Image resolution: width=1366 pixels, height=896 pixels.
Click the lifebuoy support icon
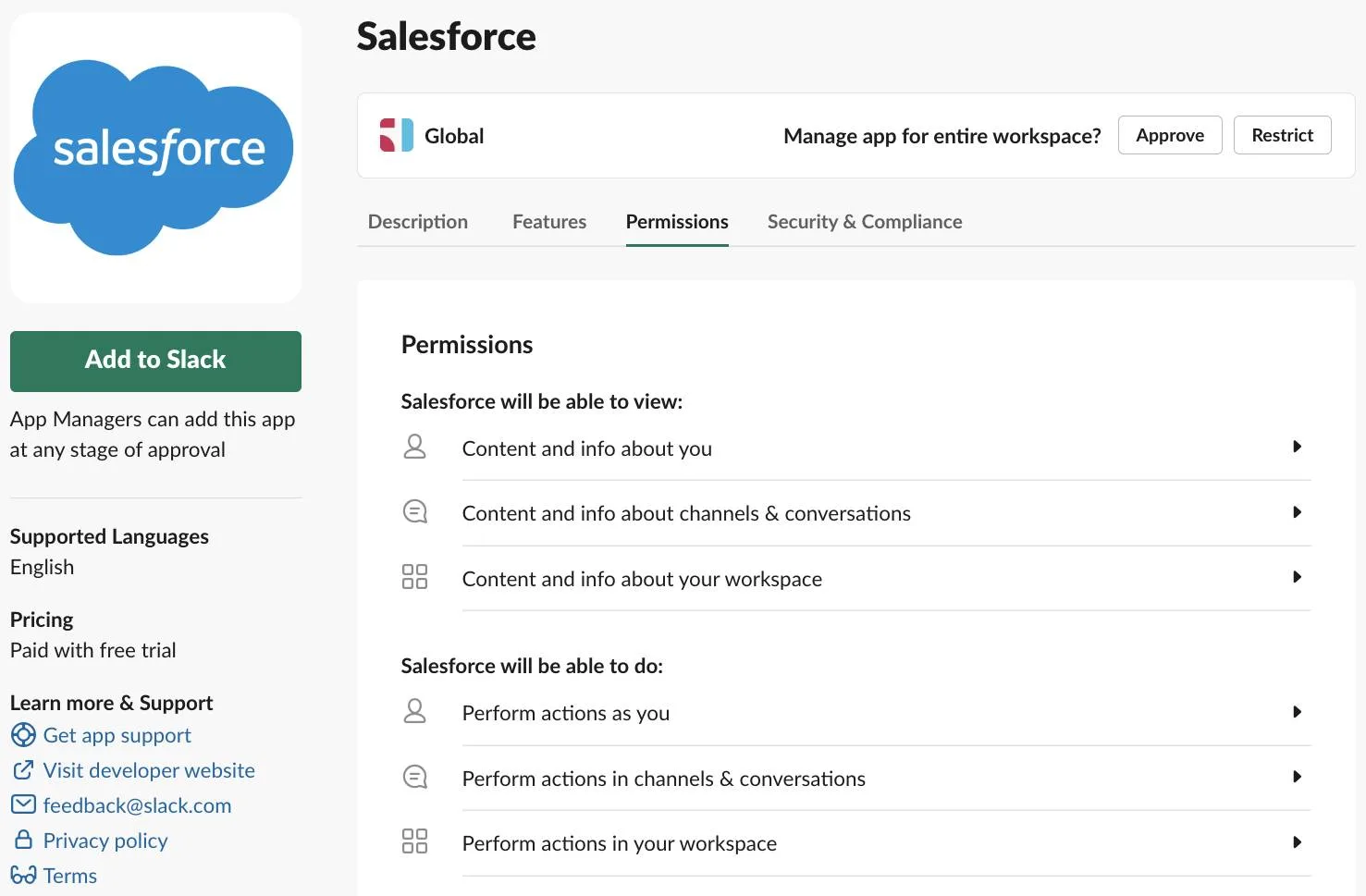(x=23, y=735)
